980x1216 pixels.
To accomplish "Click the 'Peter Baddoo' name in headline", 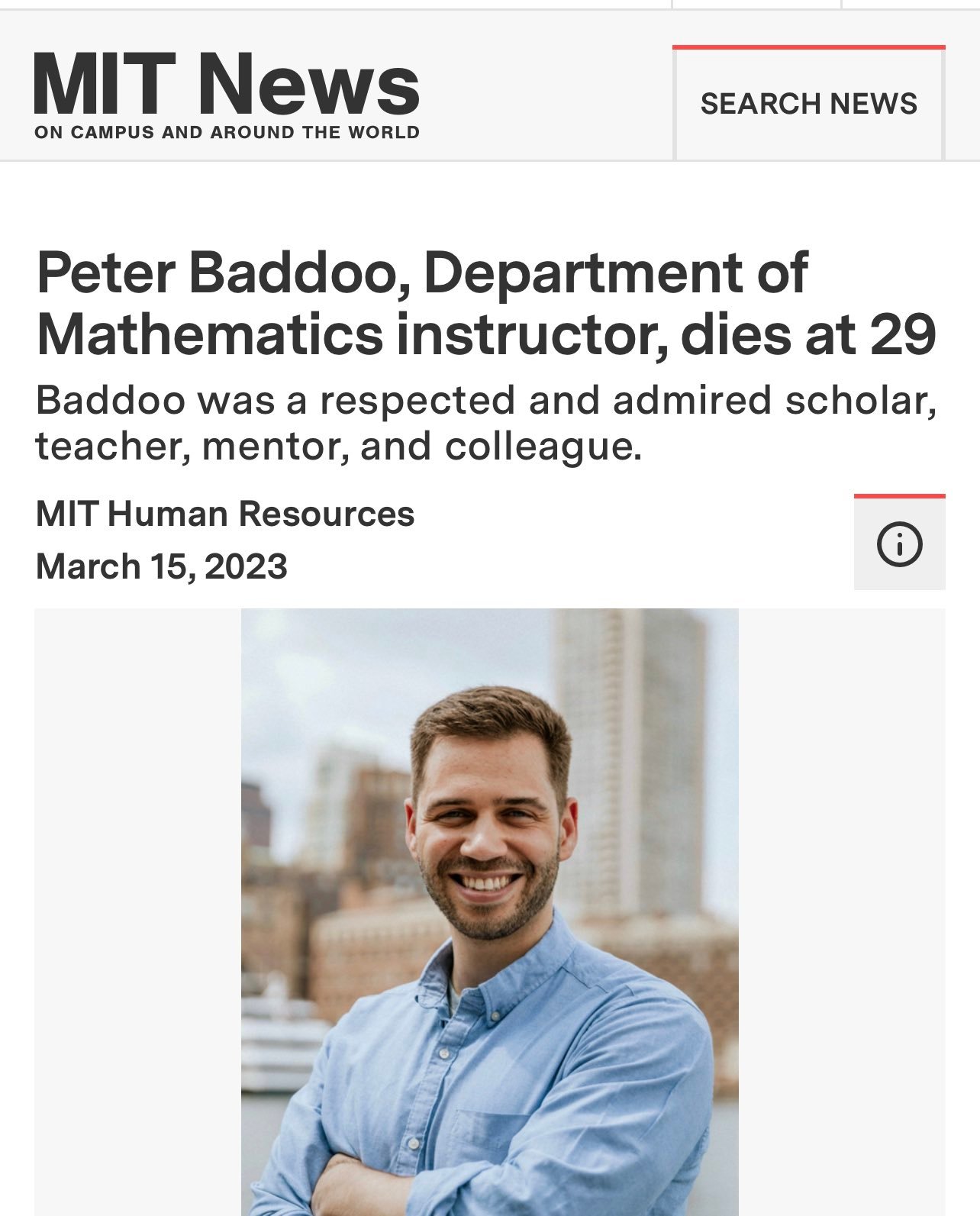I will (x=220, y=273).
